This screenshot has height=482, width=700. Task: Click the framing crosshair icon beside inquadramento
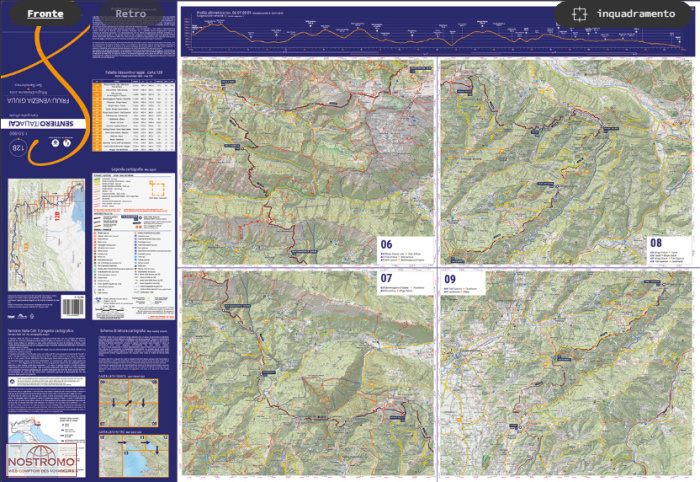point(579,14)
